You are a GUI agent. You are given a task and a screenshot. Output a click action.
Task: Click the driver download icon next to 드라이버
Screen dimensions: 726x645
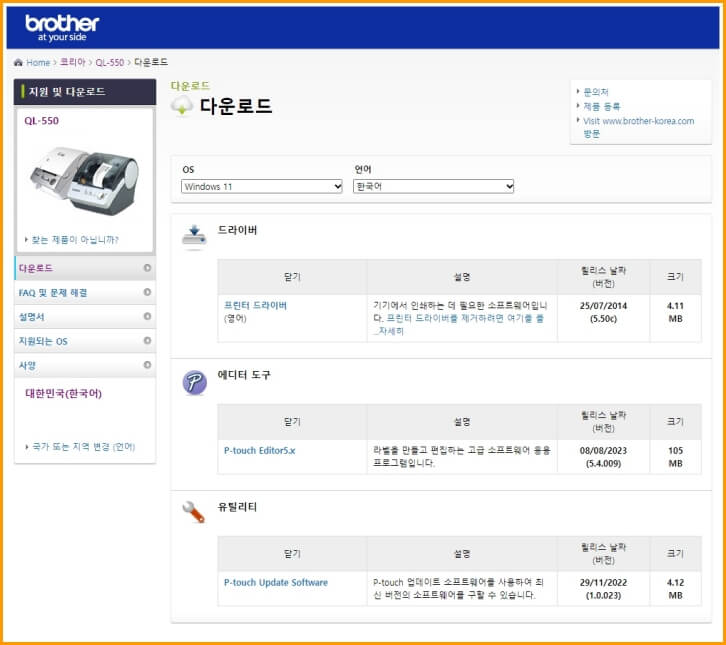(194, 237)
